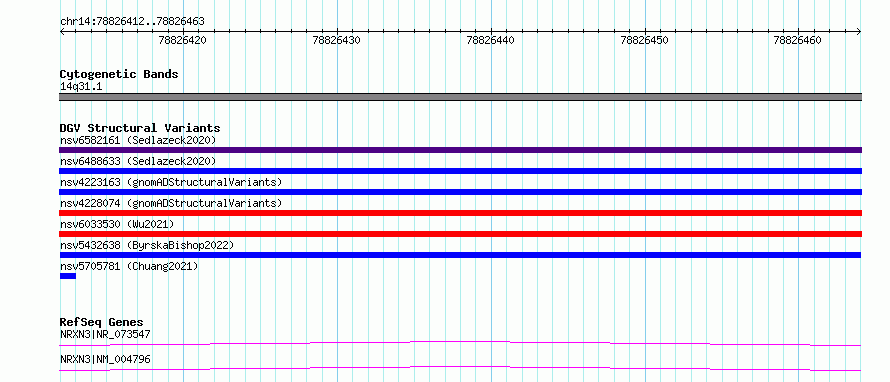Click ruler tick label 78826450
Image resolution: width=890 pixels, height=382 pixels.
pyautogui.click(x=645, y=40)
